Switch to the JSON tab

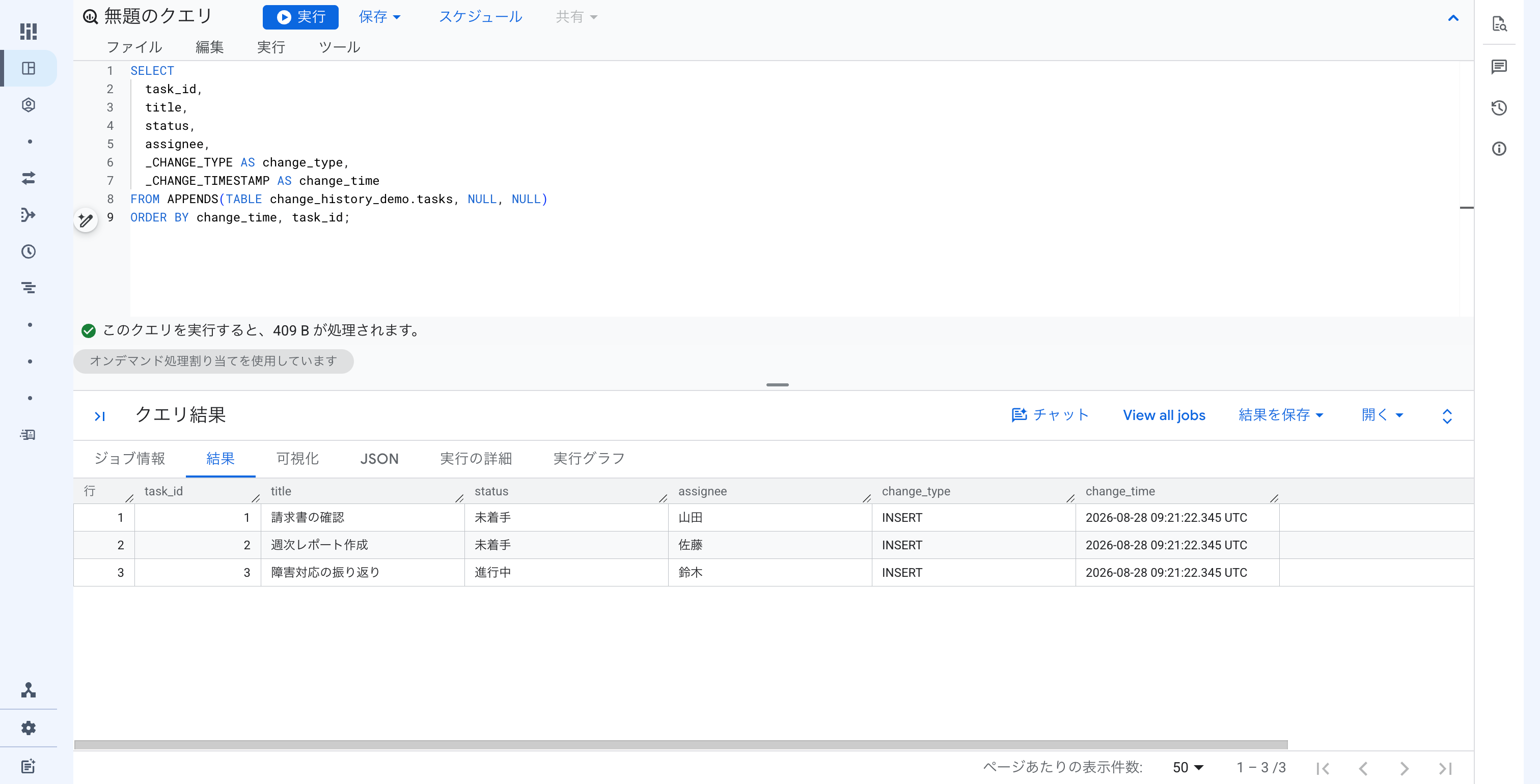coord(379,458)
